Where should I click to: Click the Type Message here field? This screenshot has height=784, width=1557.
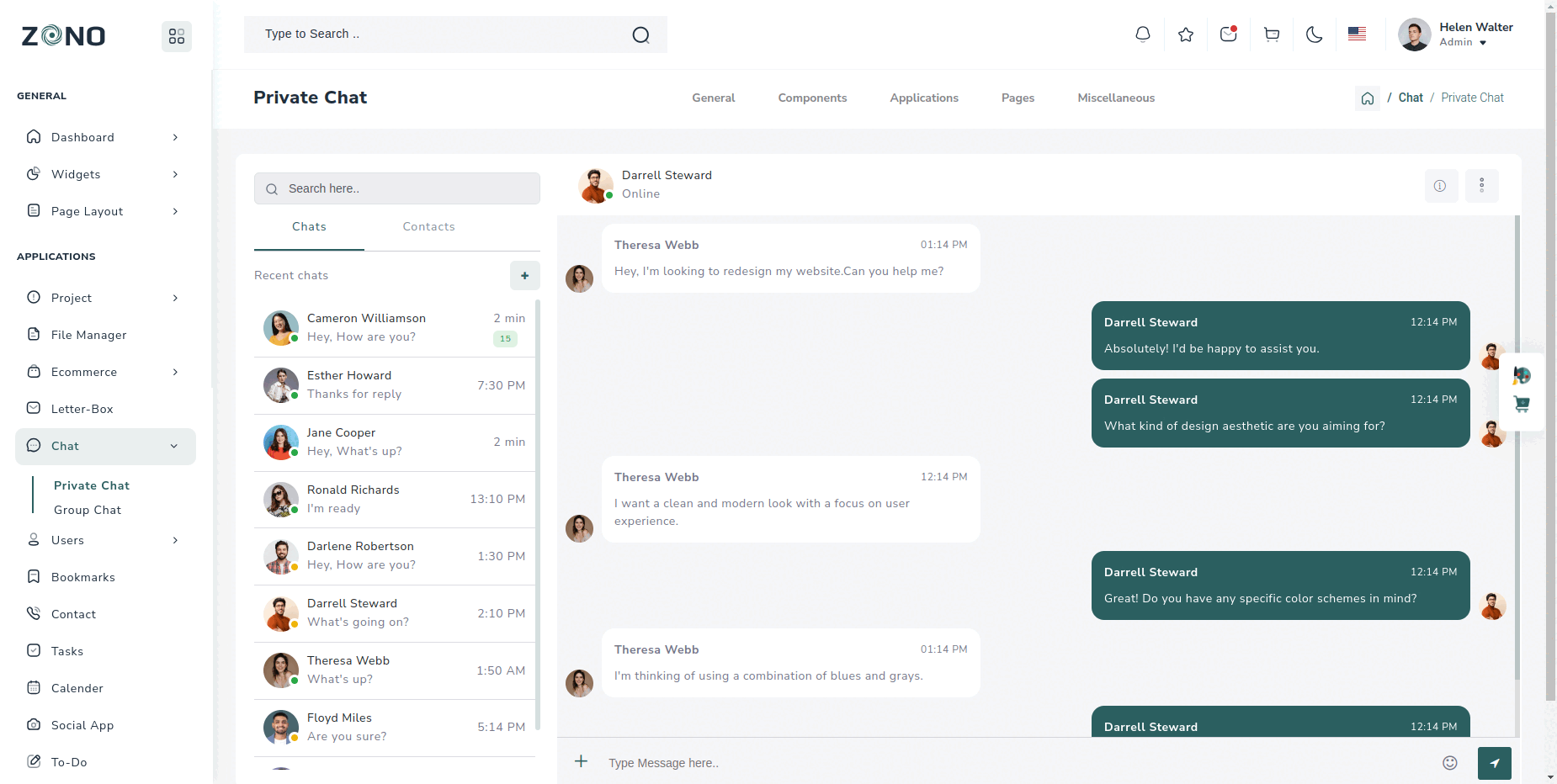point(1010,763)
